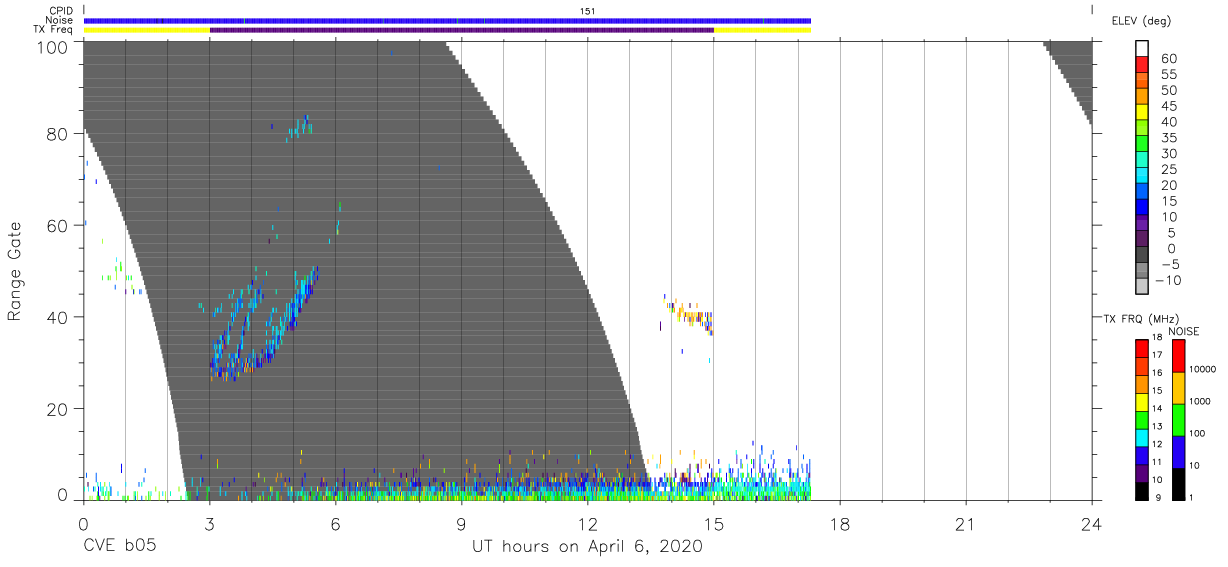Click the '−10' label on ELEV colorbar
The image size is (1228, 567).
[1168, 280]
